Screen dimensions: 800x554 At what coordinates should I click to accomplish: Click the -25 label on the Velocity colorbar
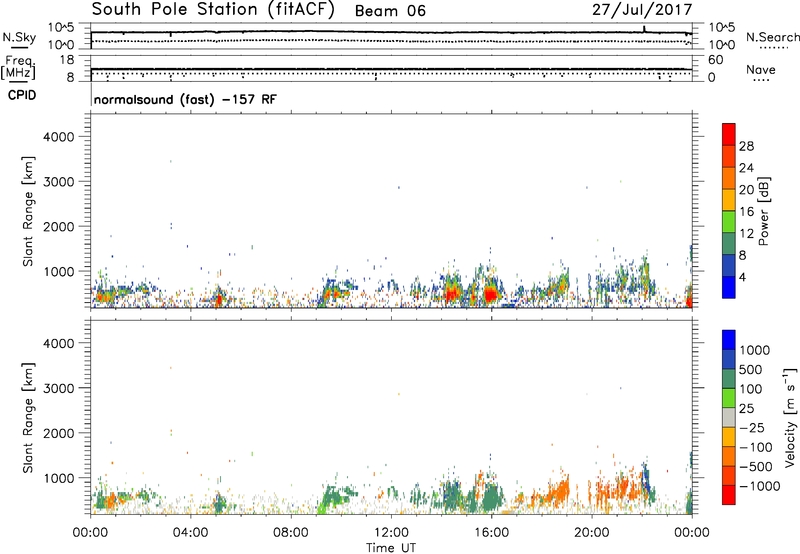pos(752,427)
